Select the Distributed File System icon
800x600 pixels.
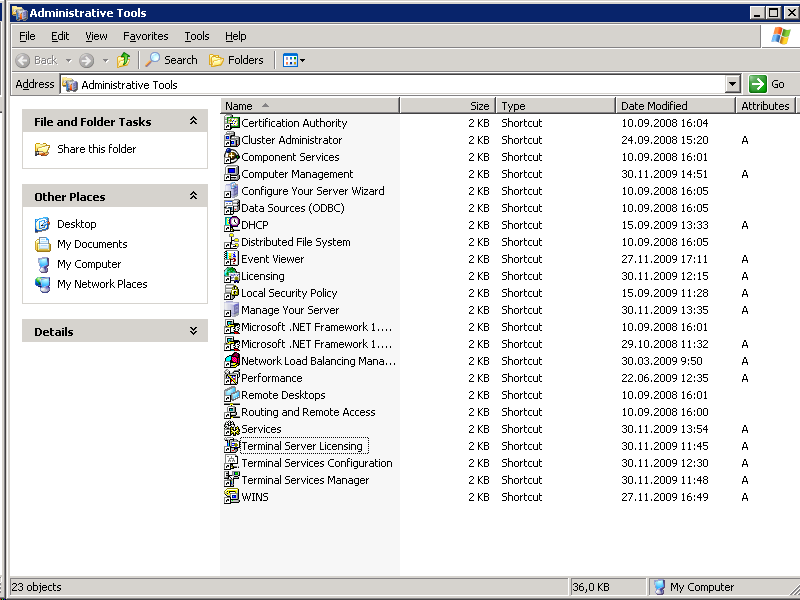click(232, 241)
